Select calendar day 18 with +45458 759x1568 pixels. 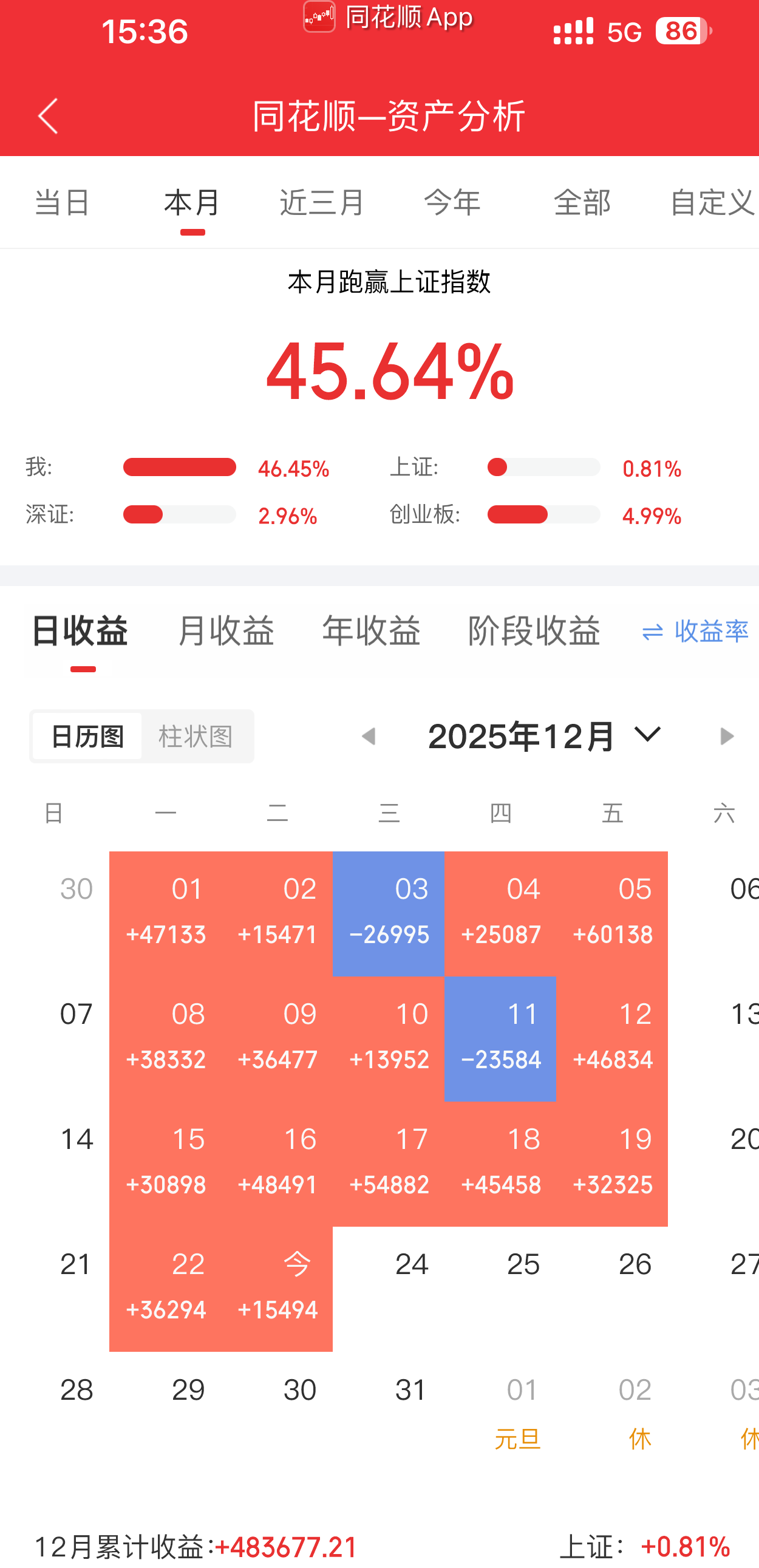pyautogui.click(x=500, y=1164)
